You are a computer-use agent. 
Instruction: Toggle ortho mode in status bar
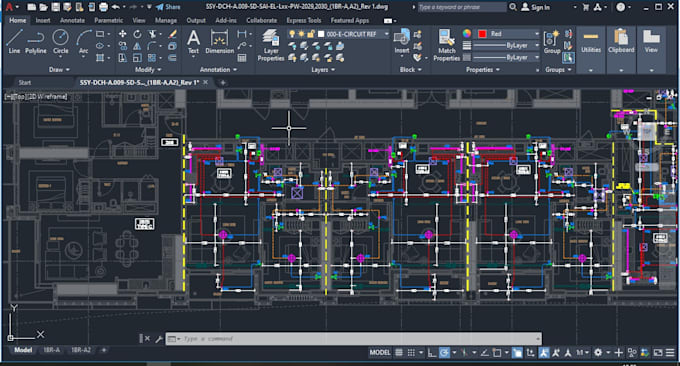(x=432, y=353)
